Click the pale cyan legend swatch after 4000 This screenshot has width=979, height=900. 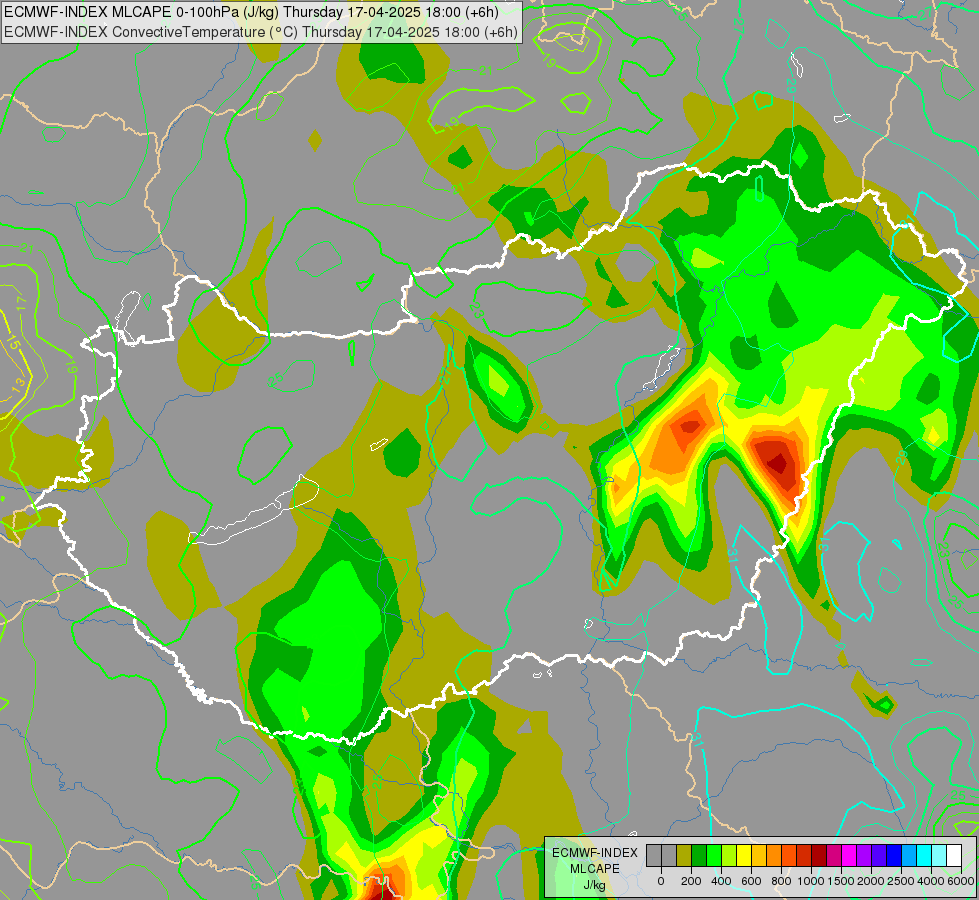(940, 856)
